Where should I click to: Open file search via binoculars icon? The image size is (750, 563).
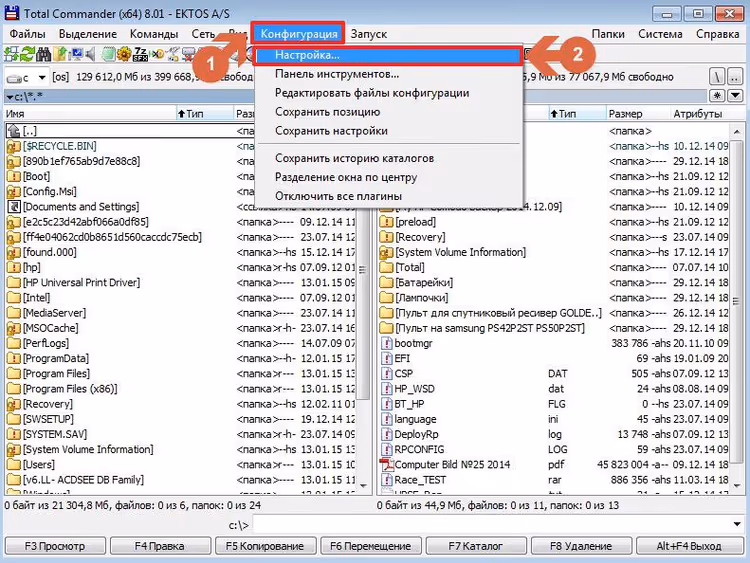pos(43,54)
